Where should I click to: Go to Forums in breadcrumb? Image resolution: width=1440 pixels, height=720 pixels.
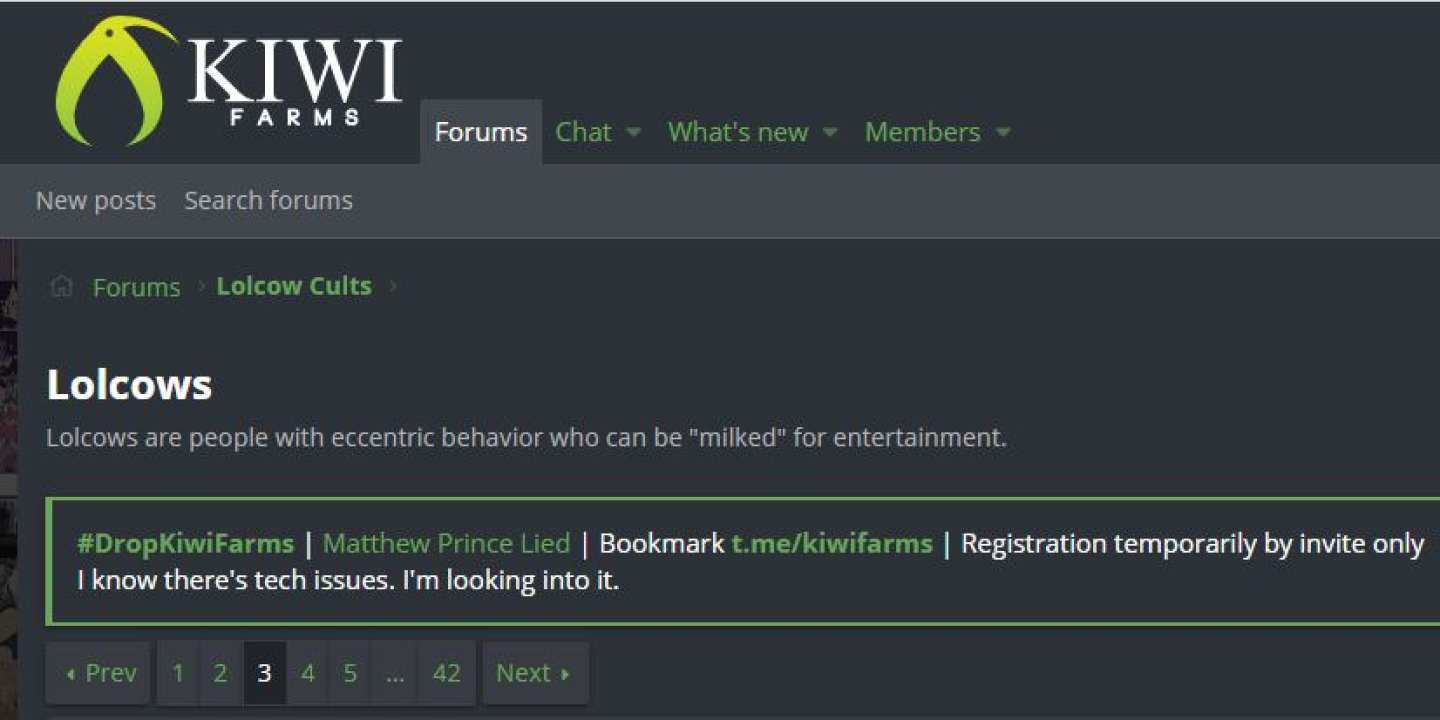pyautogui.click(x=137, y=287)
